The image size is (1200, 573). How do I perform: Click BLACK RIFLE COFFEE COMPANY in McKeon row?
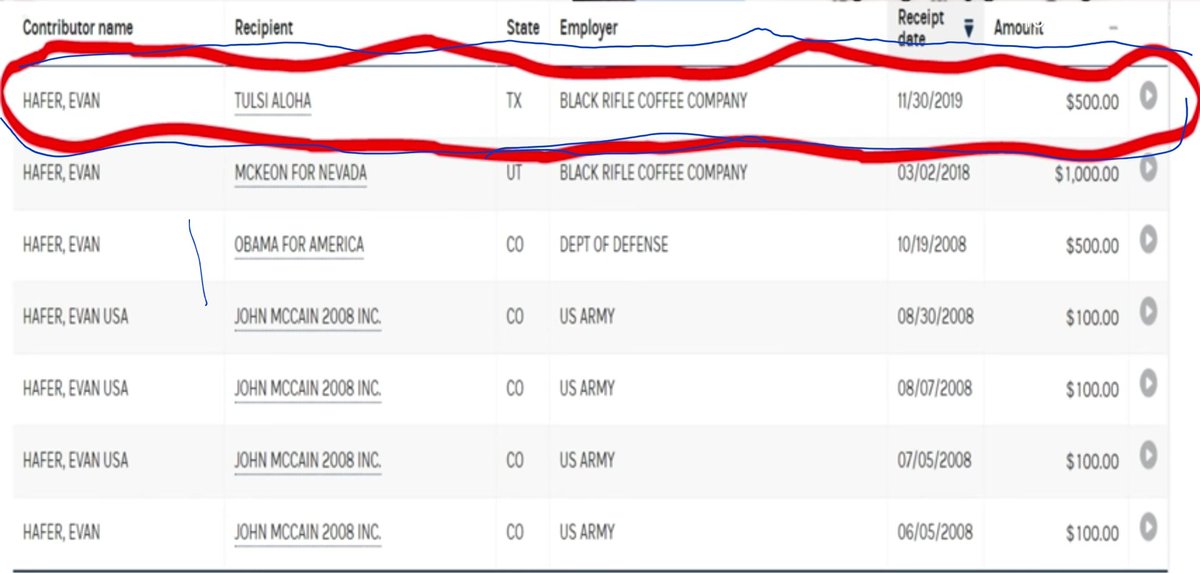tap(653, 173)
